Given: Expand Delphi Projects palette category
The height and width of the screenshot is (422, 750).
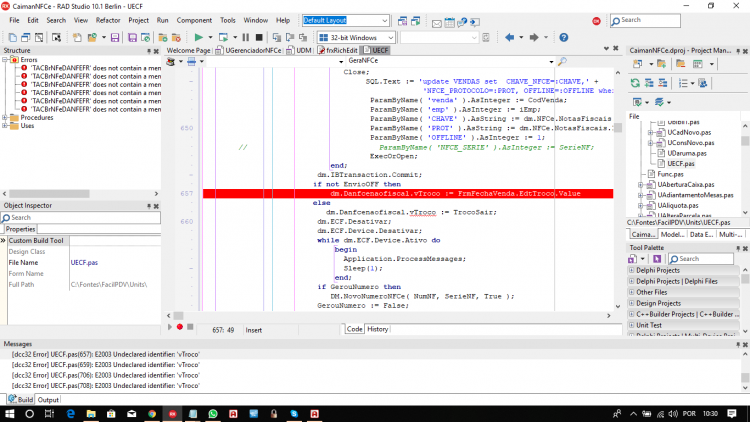Looking at the screenshot, I should [631, 270].
